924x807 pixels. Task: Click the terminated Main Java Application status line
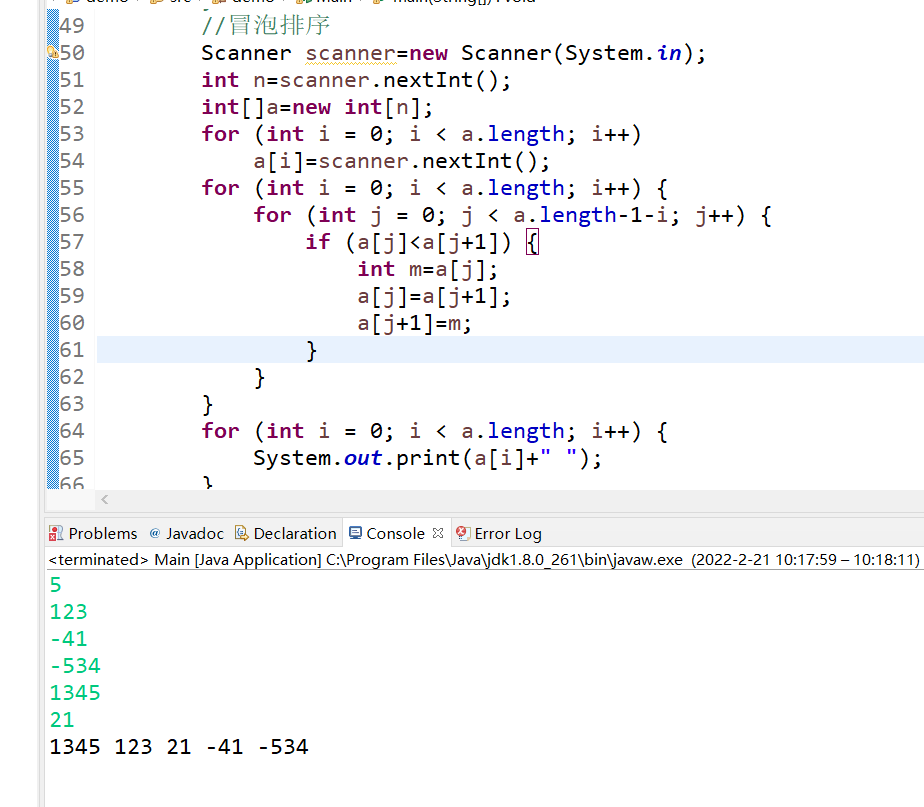click(x=484, y=559)
